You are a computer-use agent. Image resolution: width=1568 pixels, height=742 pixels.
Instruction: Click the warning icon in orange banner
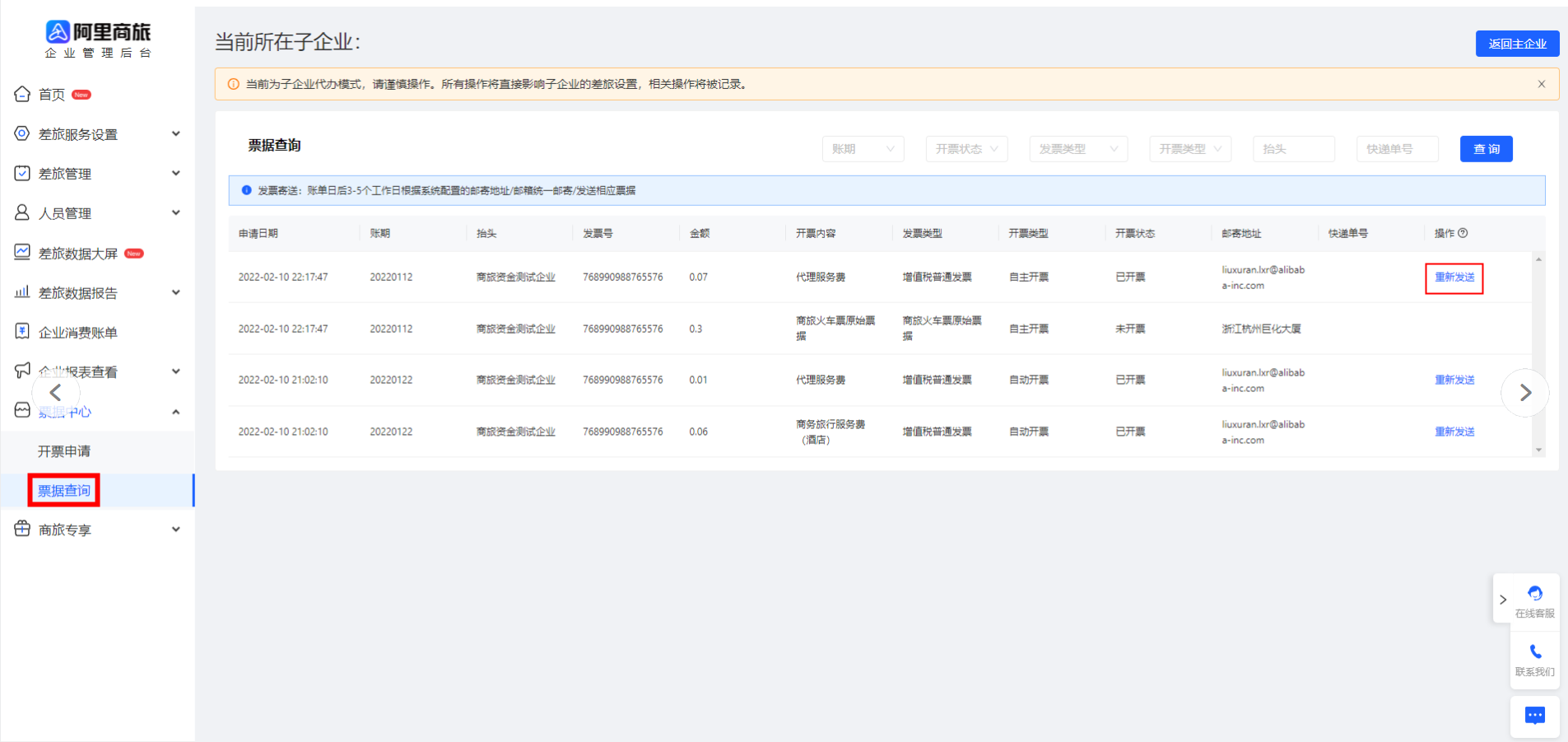click(x=234, y=84)
